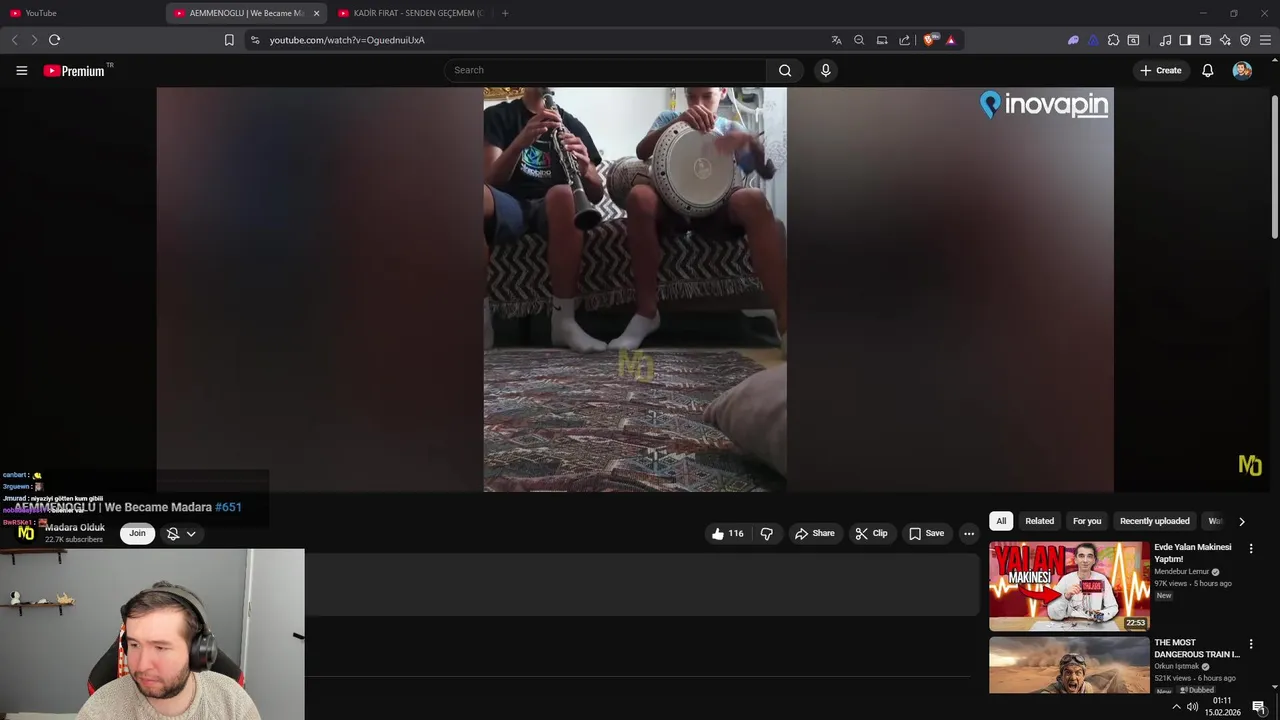The width and height of the screenshot is (1280, 720).
Task: Switch to the KADİR FIRAT browser tab
Action: (410, 13)
